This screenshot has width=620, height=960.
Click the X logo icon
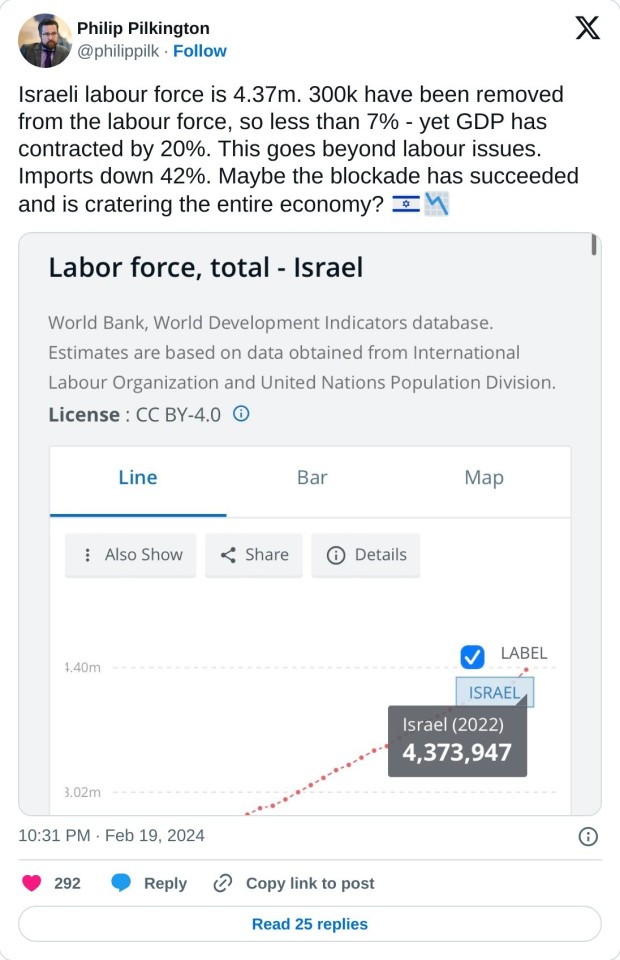(588, 29)
